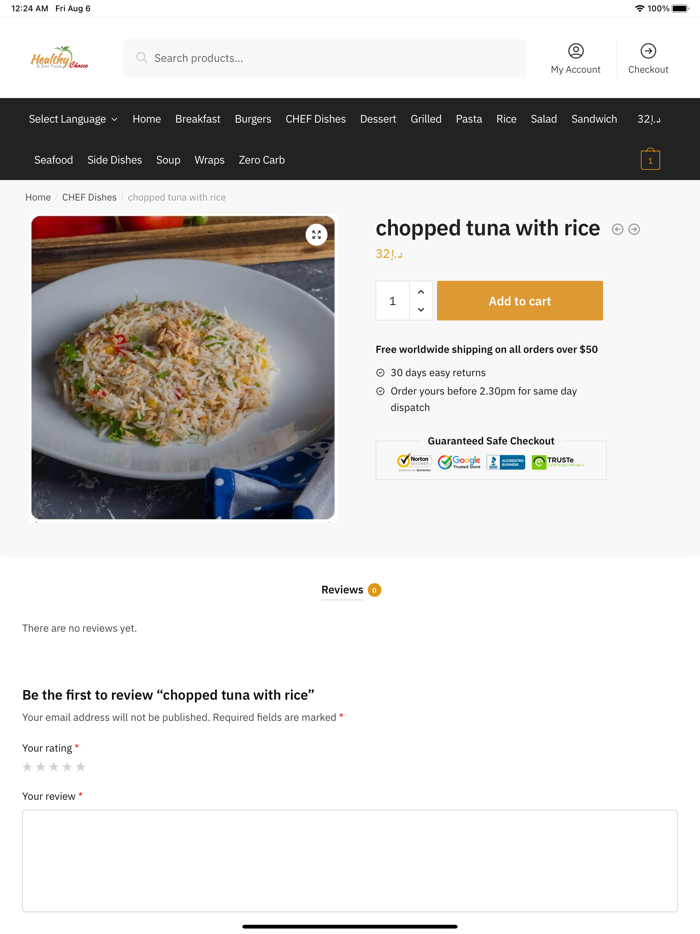Decrease quantity with the down arrow

(x=421, y=310)
